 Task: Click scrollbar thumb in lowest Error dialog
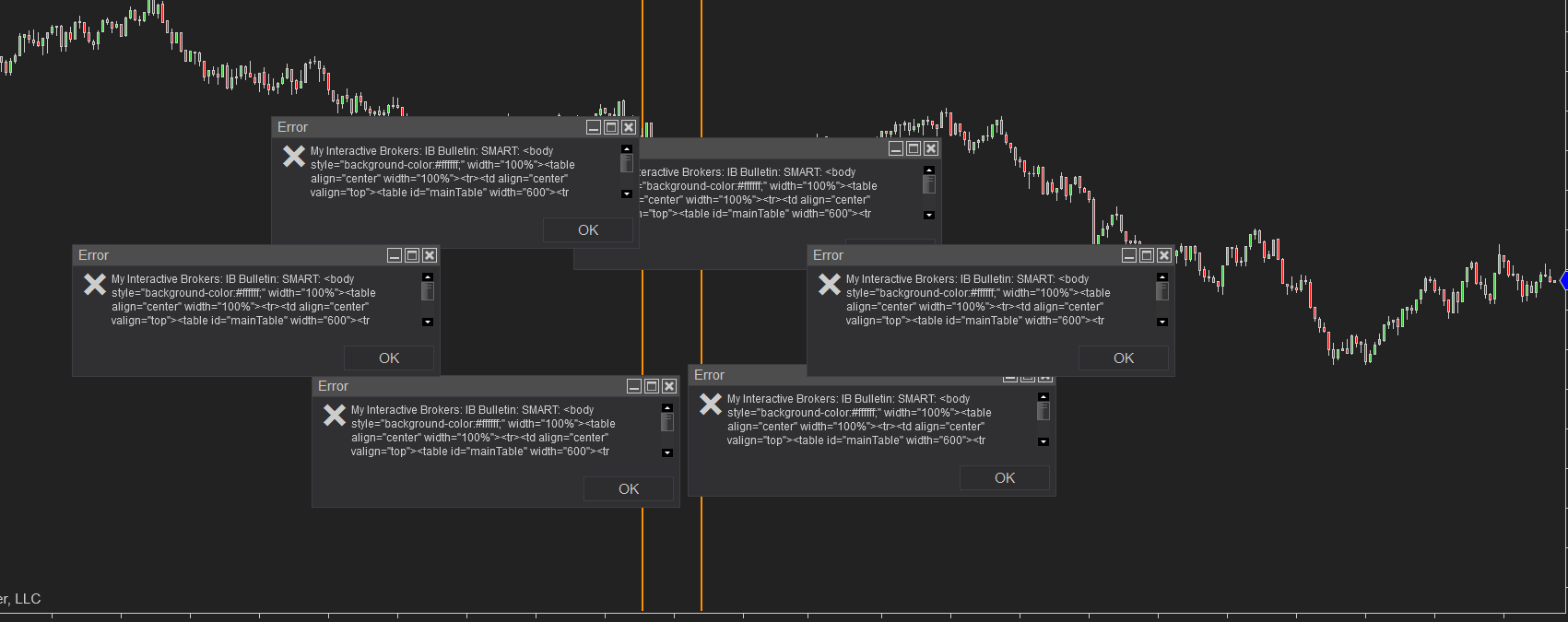[667, 422]
